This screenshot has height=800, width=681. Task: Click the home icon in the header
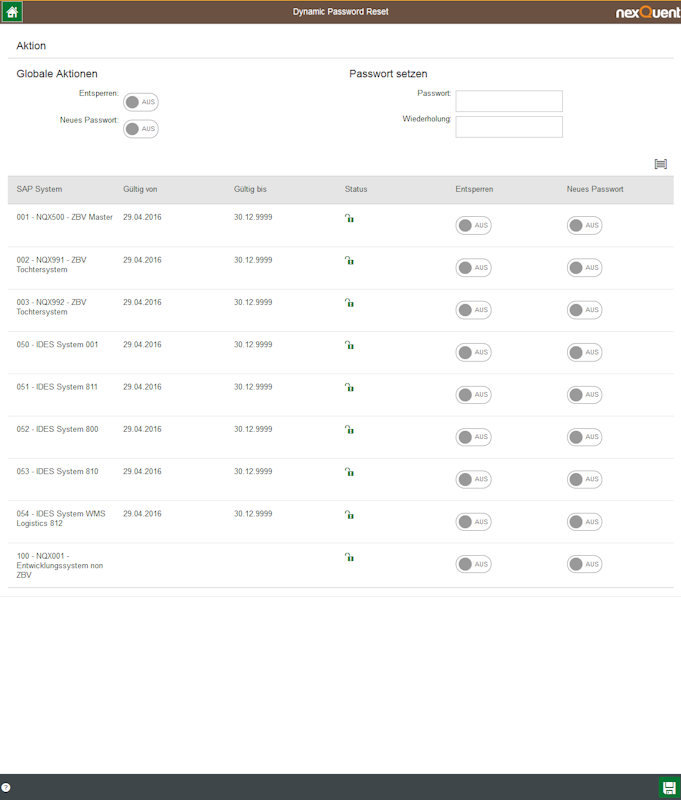click(11, 12)
